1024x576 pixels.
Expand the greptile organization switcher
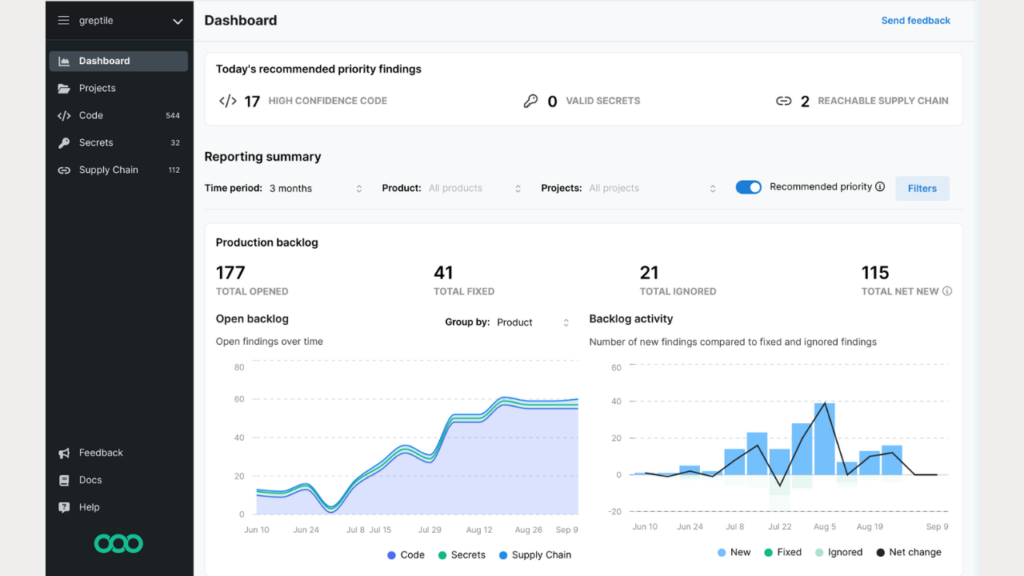pyautogui.click(x=178, y=21)
